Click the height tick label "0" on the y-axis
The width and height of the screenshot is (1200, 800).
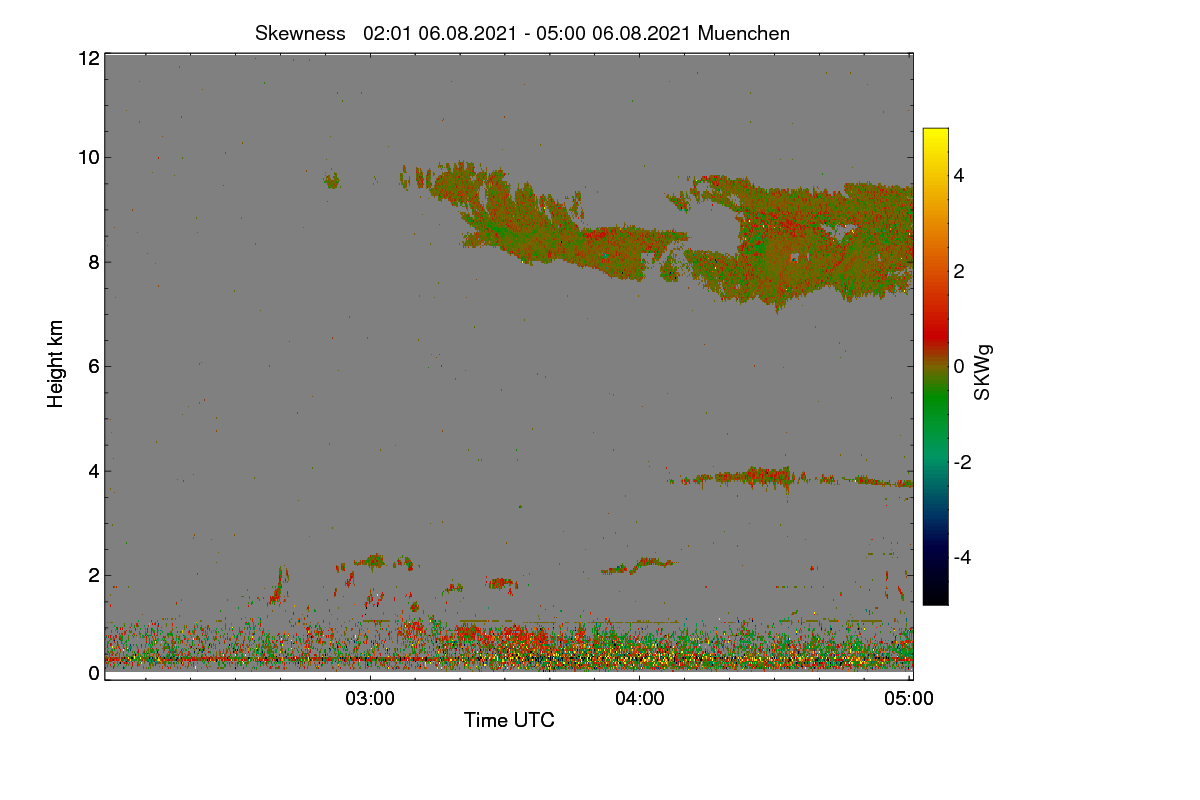93,673
